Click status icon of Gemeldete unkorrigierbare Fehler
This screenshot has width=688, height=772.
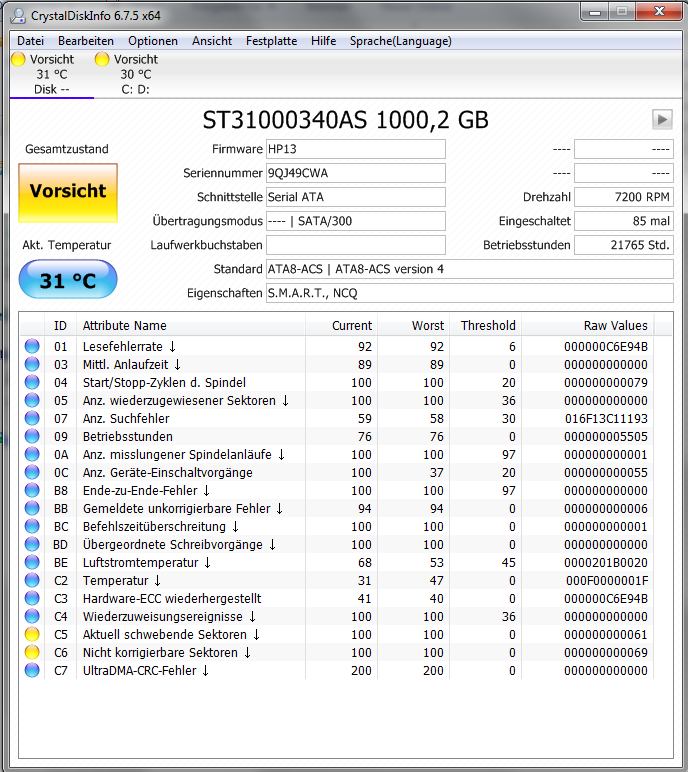tap(32, 508)
